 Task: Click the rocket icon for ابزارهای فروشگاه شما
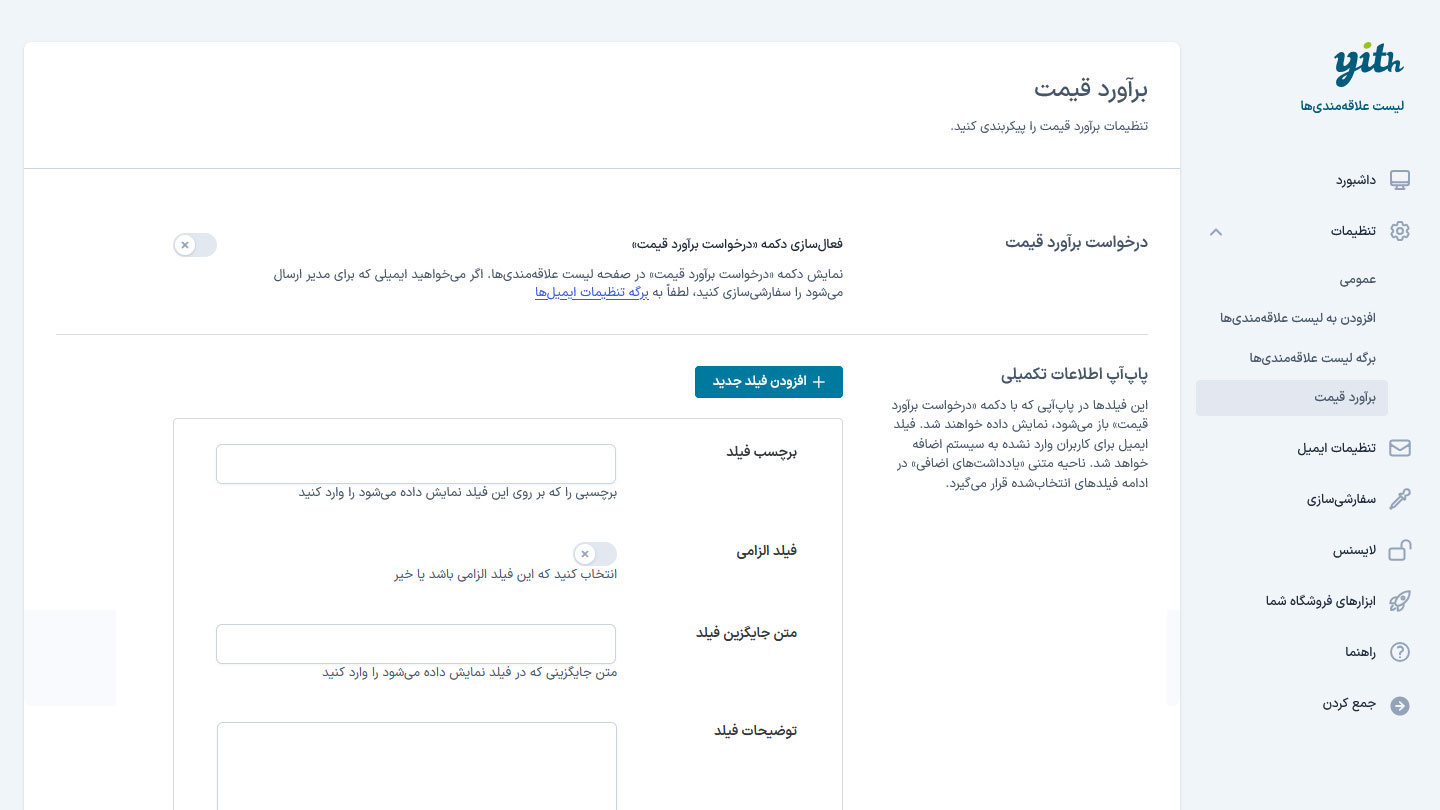point(1400,601)
